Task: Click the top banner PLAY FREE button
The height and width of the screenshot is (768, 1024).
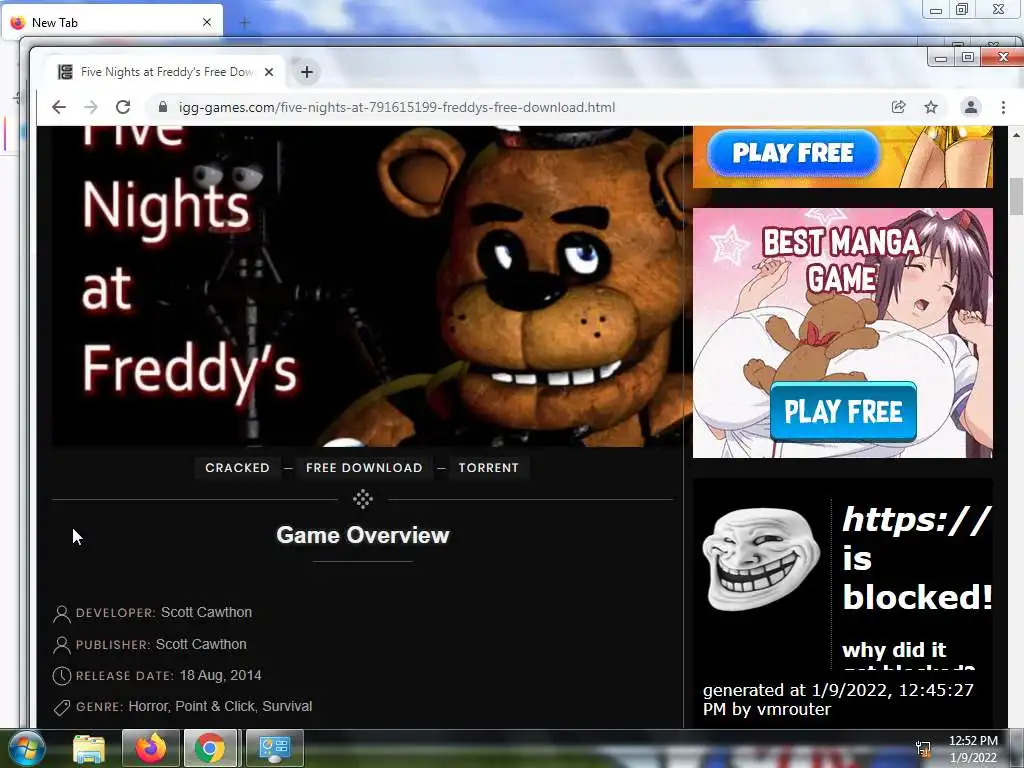Action: coord(793,153)
